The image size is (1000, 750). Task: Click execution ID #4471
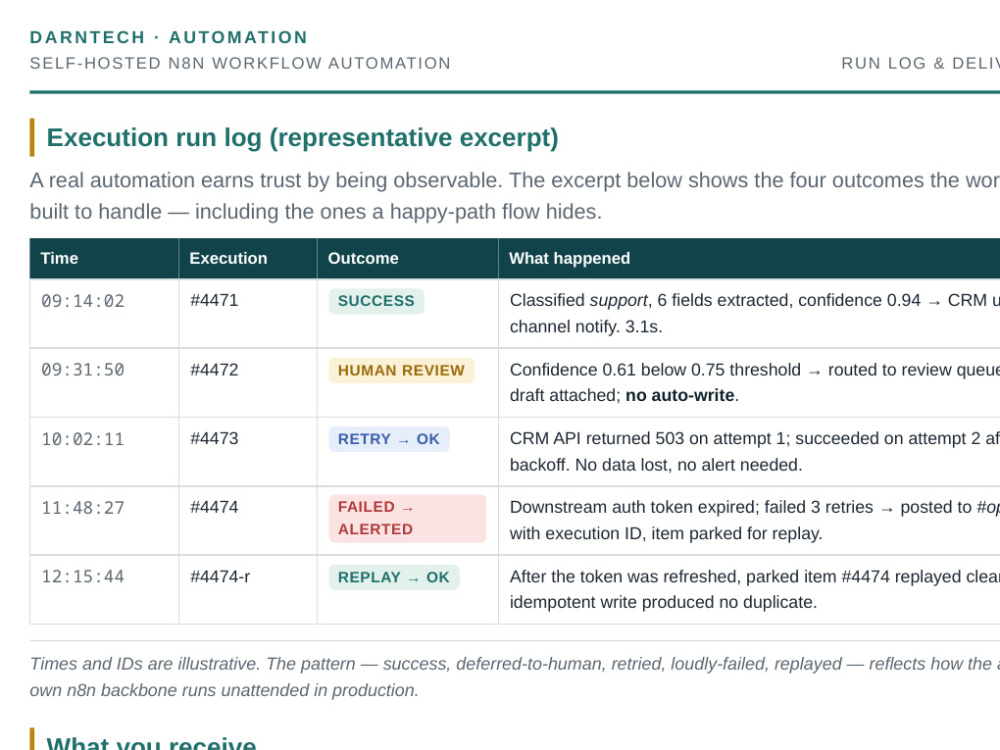(214, 300)
